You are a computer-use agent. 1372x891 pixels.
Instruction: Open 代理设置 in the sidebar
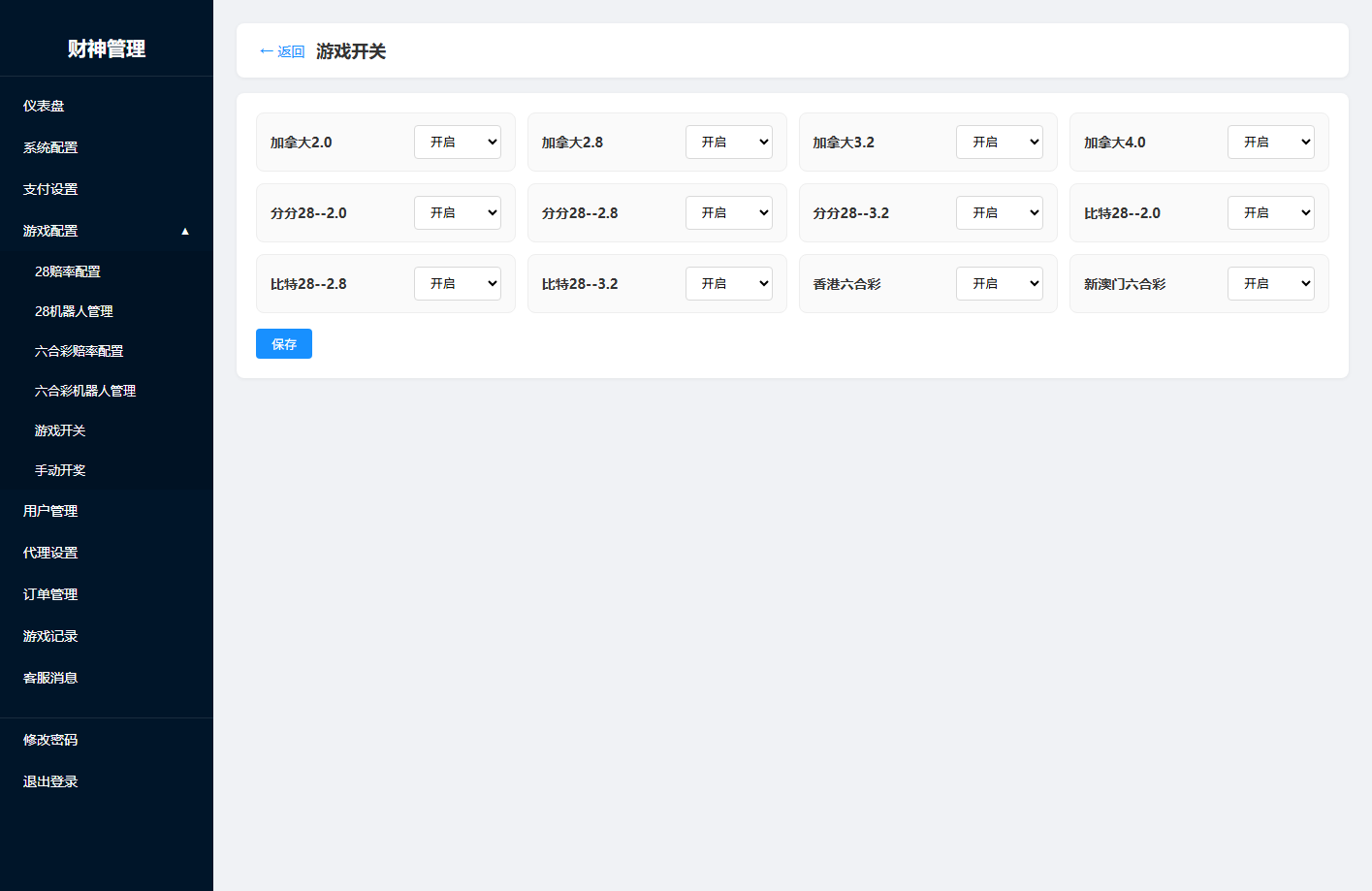click(x=107, y=553)
